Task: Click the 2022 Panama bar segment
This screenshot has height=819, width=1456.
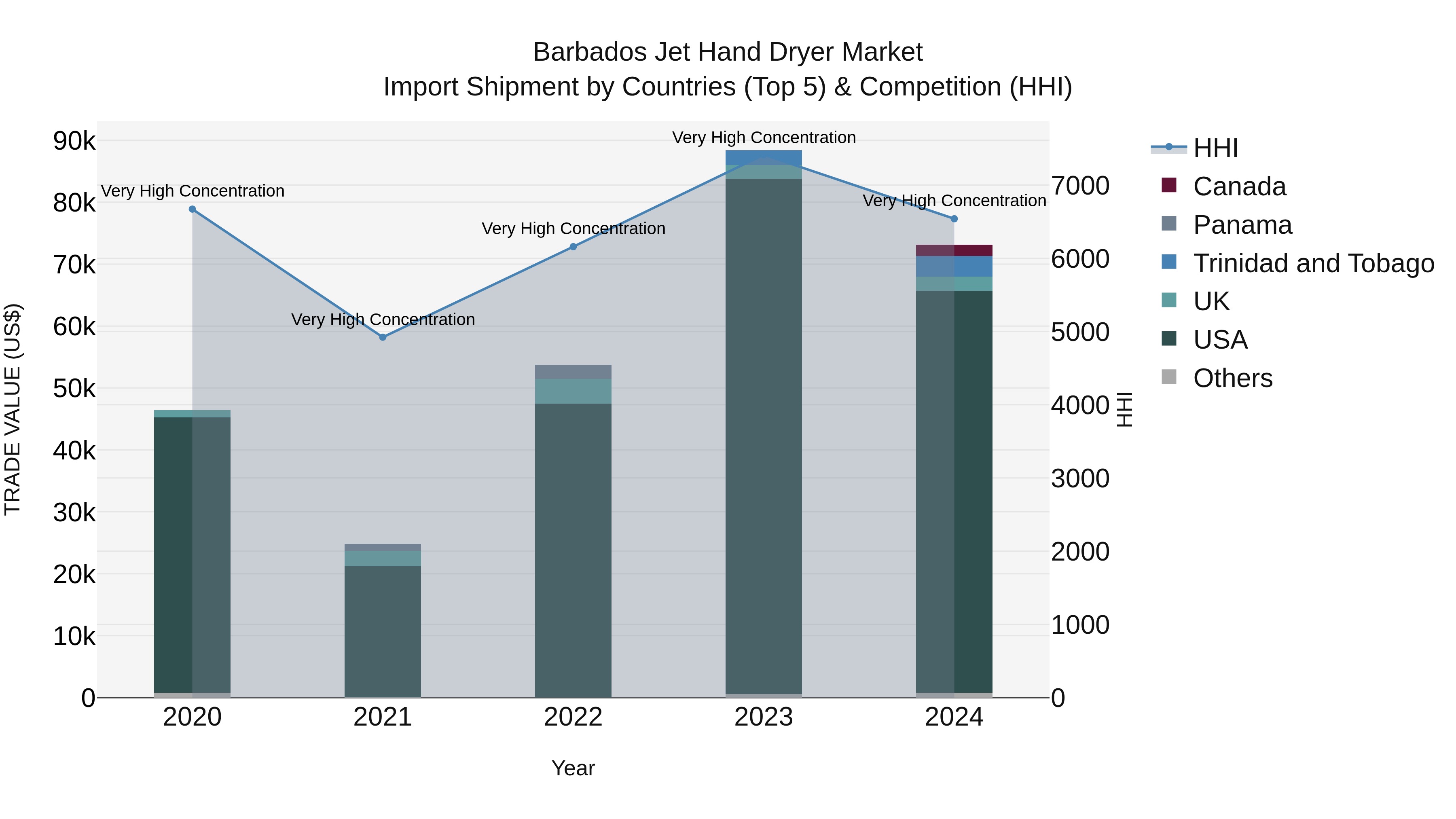Action: click(573, 372)
